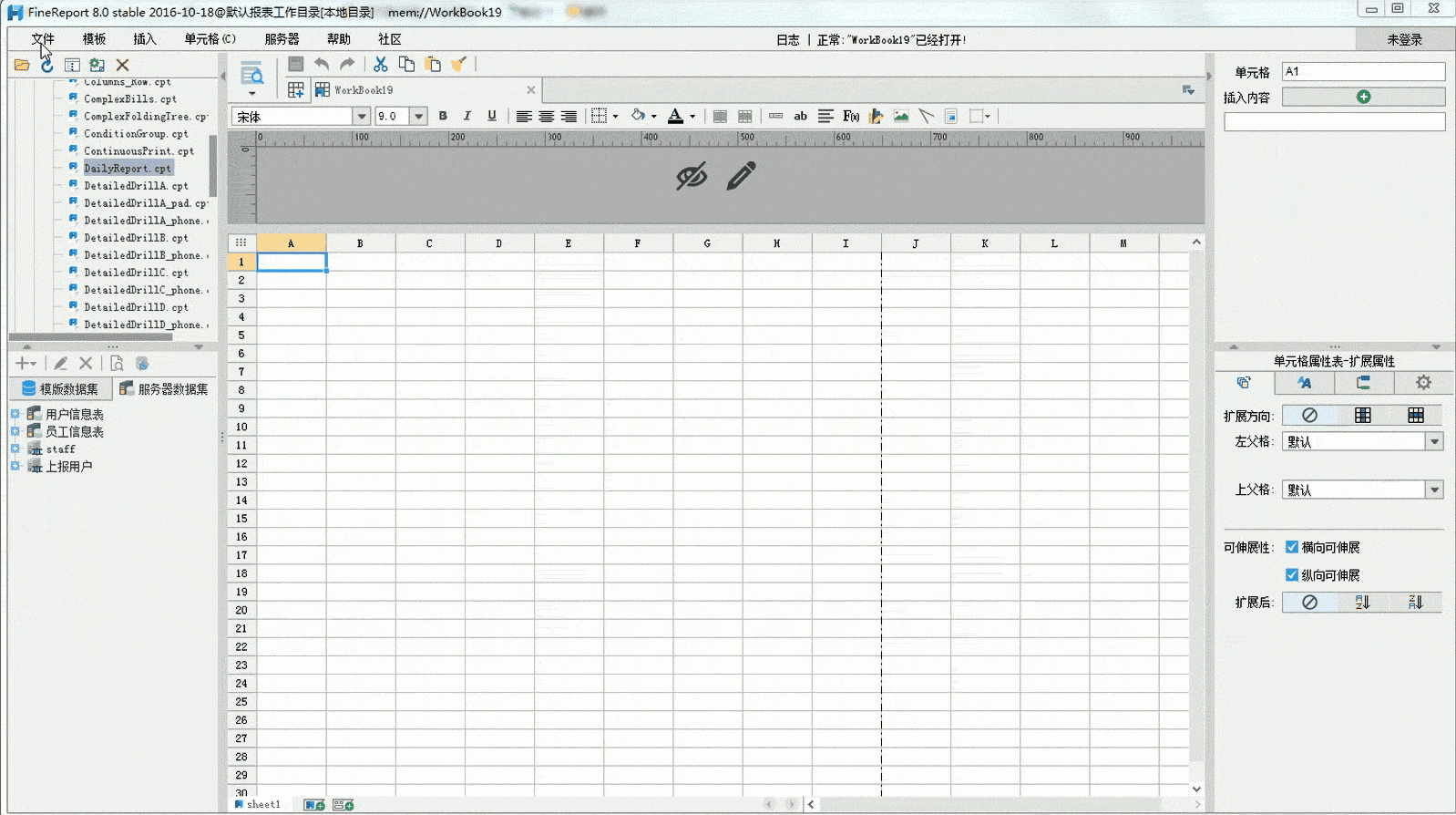Click the edit dataset pencil icon
Screen dimensions: 1456x815
click(x=61, y=363)
